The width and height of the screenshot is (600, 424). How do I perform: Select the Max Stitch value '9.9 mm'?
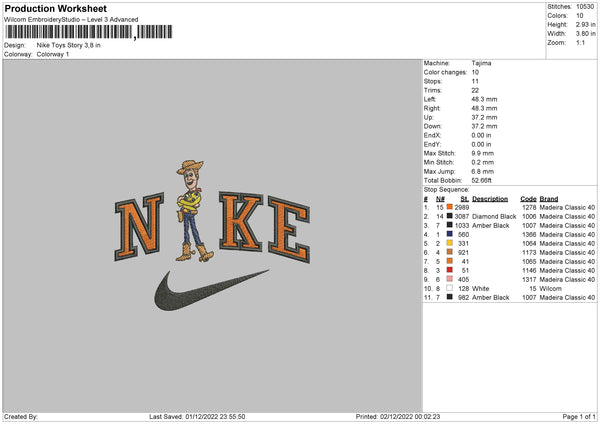(x=483, y=153)
